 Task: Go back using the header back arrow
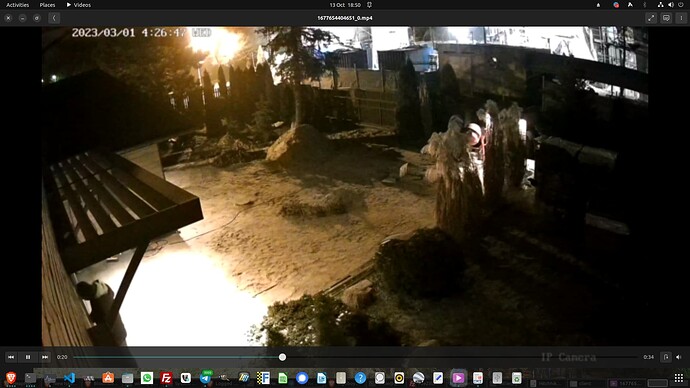tap(54, 18)
